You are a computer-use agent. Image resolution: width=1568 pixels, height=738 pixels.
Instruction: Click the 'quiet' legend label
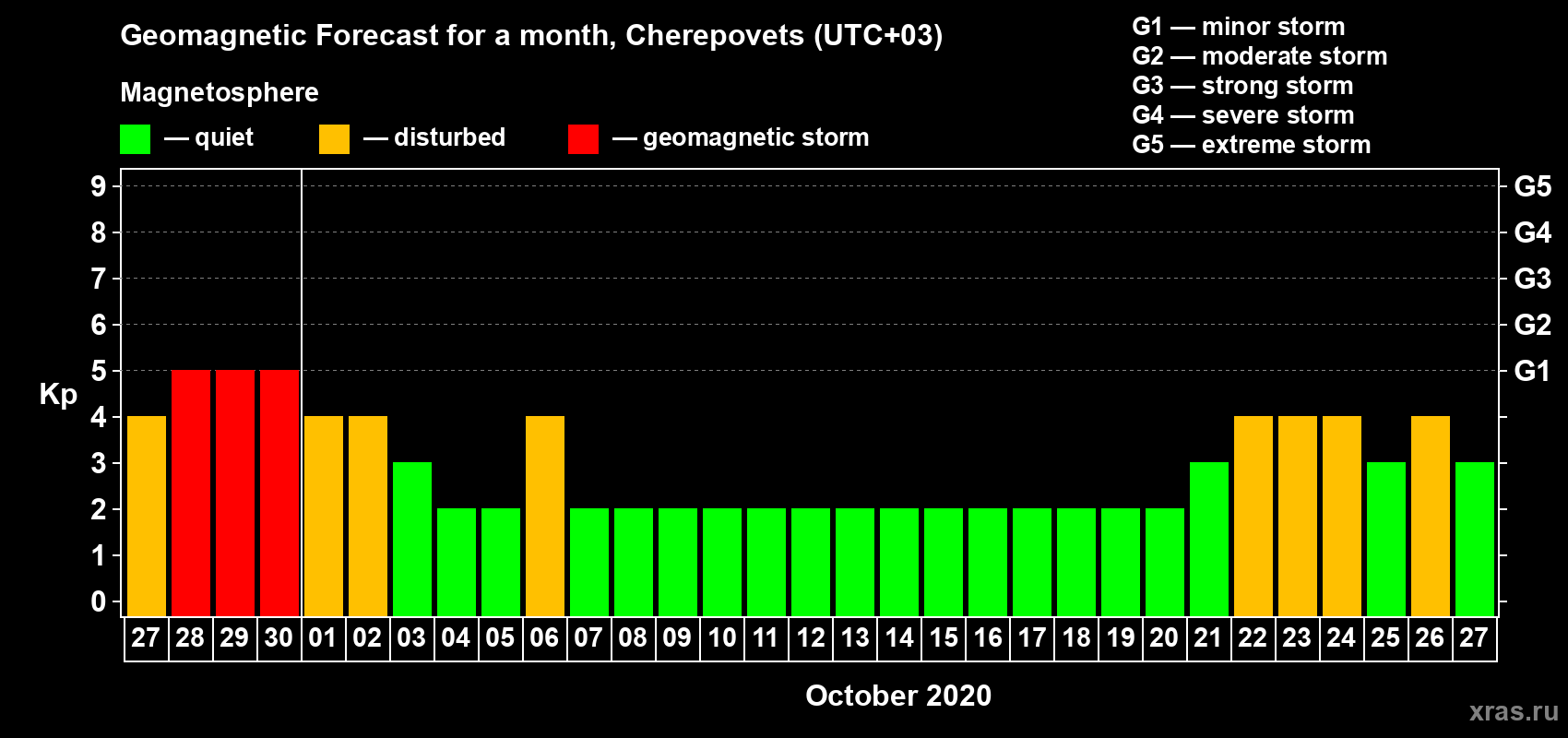coord(224,137)
